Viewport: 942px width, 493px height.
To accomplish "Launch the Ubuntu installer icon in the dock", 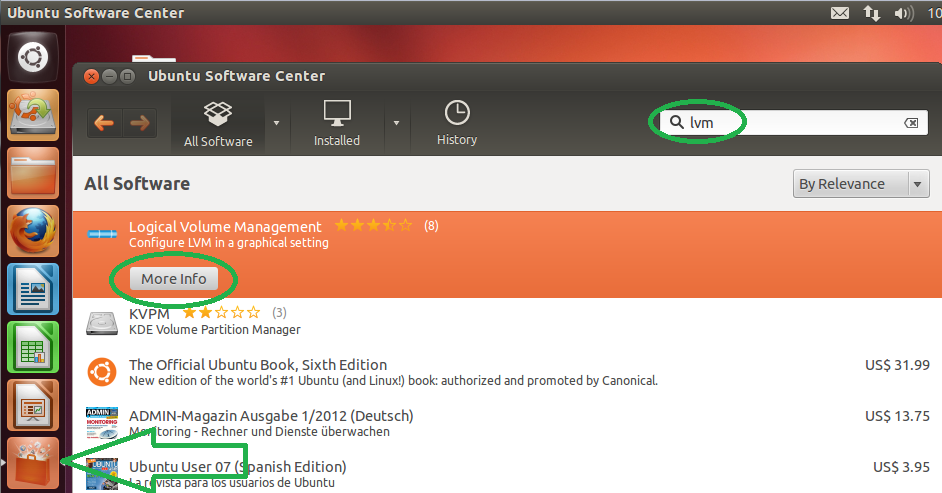I will point(33,115).
